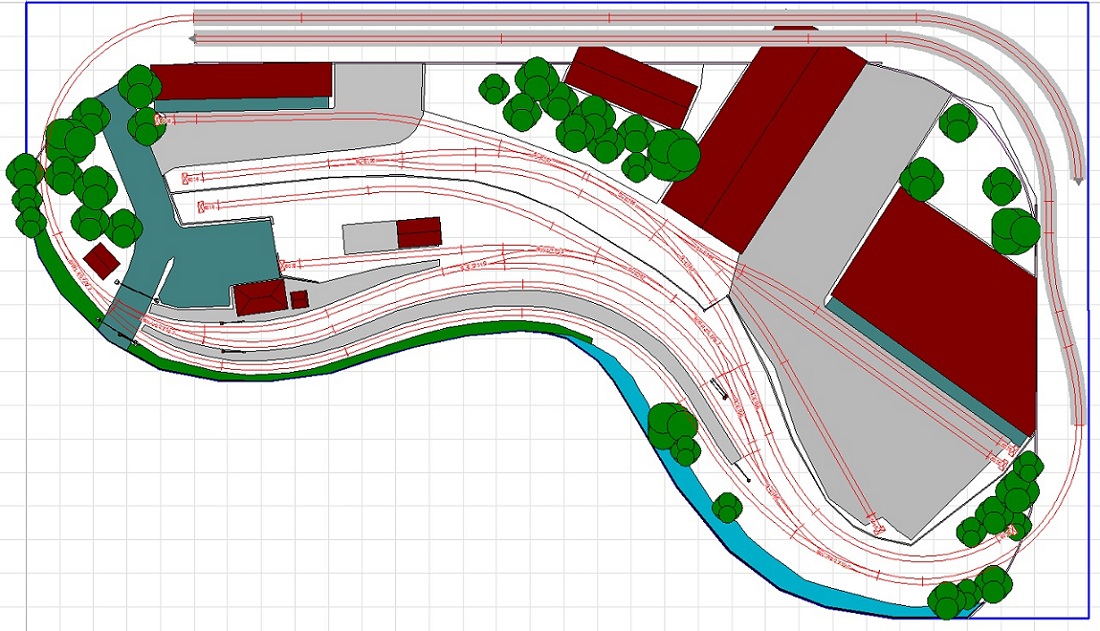Select the red hip-roofed station building
The height and width of the screenshot is (631, 1100).
coord(260,298)
